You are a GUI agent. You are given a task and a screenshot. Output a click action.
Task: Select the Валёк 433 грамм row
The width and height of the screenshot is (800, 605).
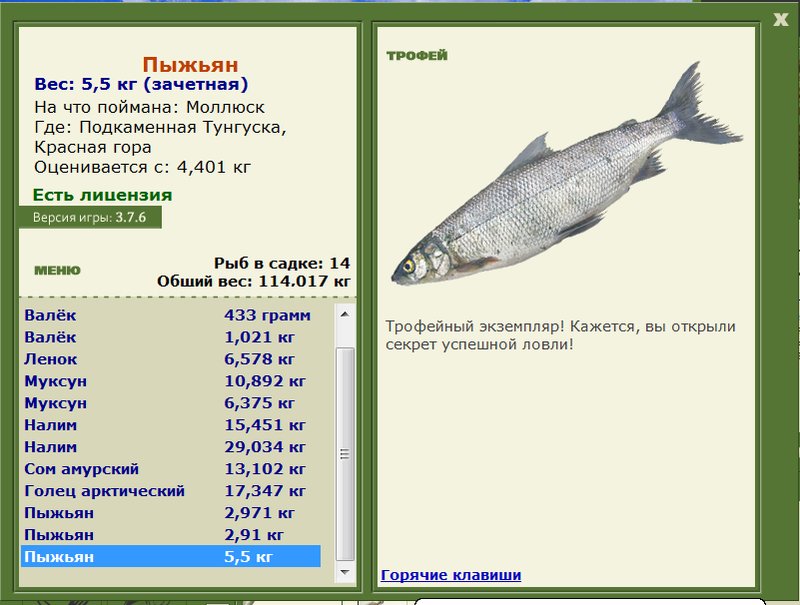171,315
